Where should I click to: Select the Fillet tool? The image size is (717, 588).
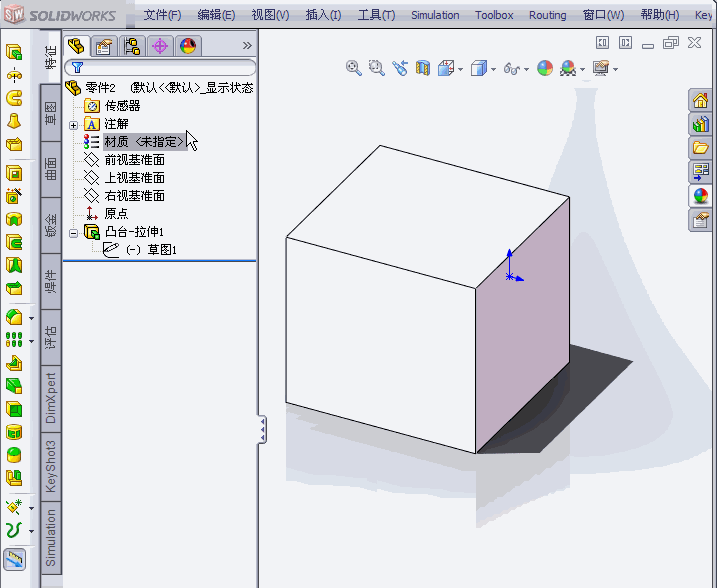[14, 317]
